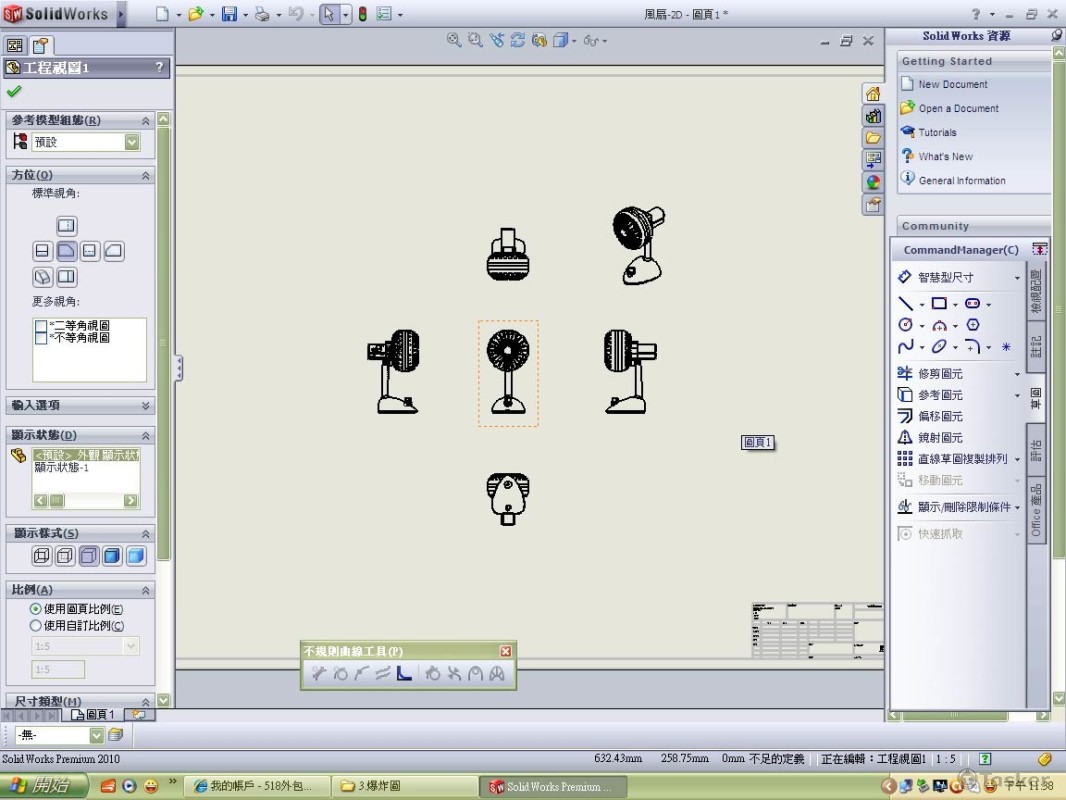1066x800 pixels.
Task: Expand the 輸入選項 section
Action: coord(146,405)
